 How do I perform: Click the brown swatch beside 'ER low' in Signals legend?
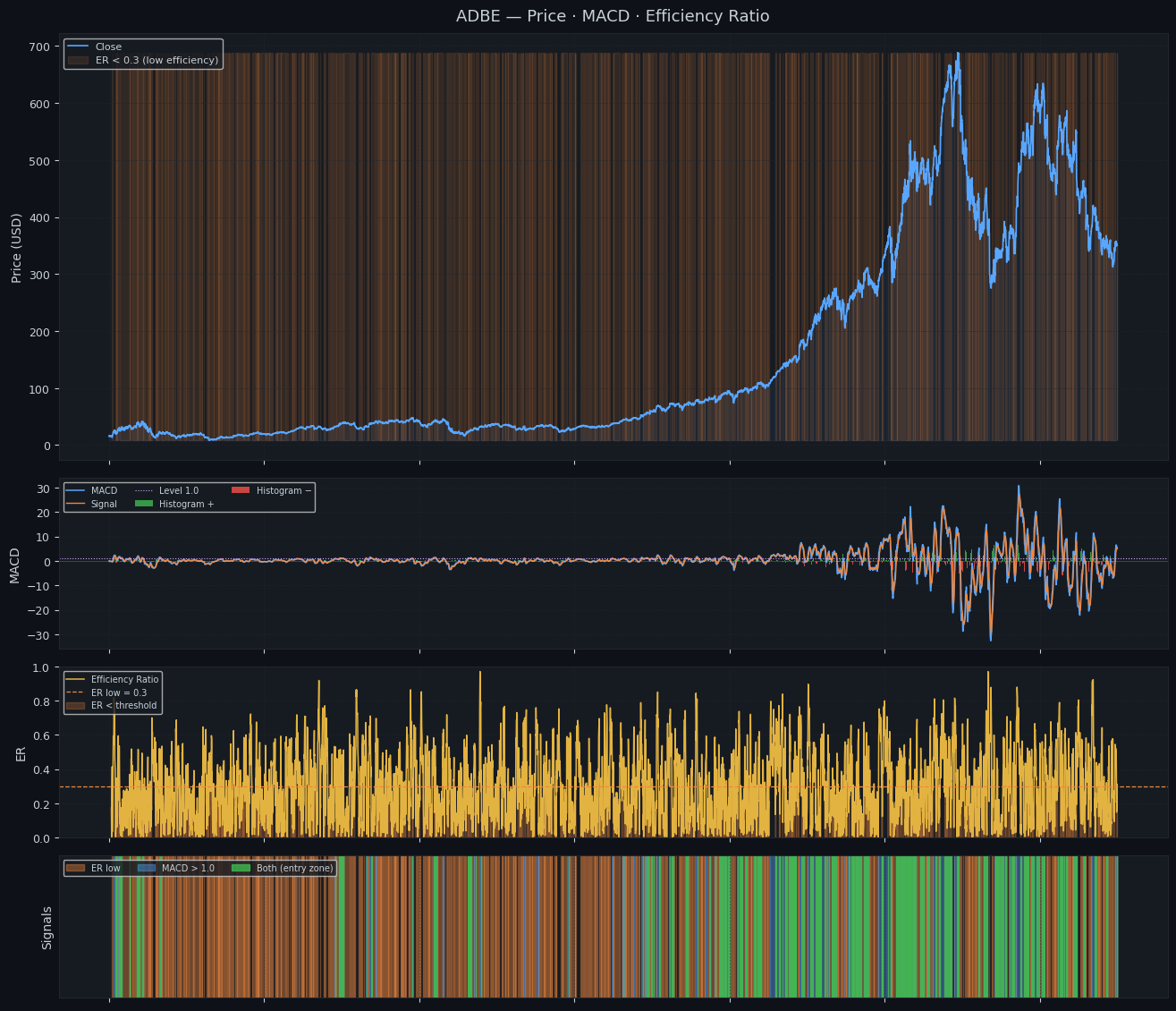point(75,868)
